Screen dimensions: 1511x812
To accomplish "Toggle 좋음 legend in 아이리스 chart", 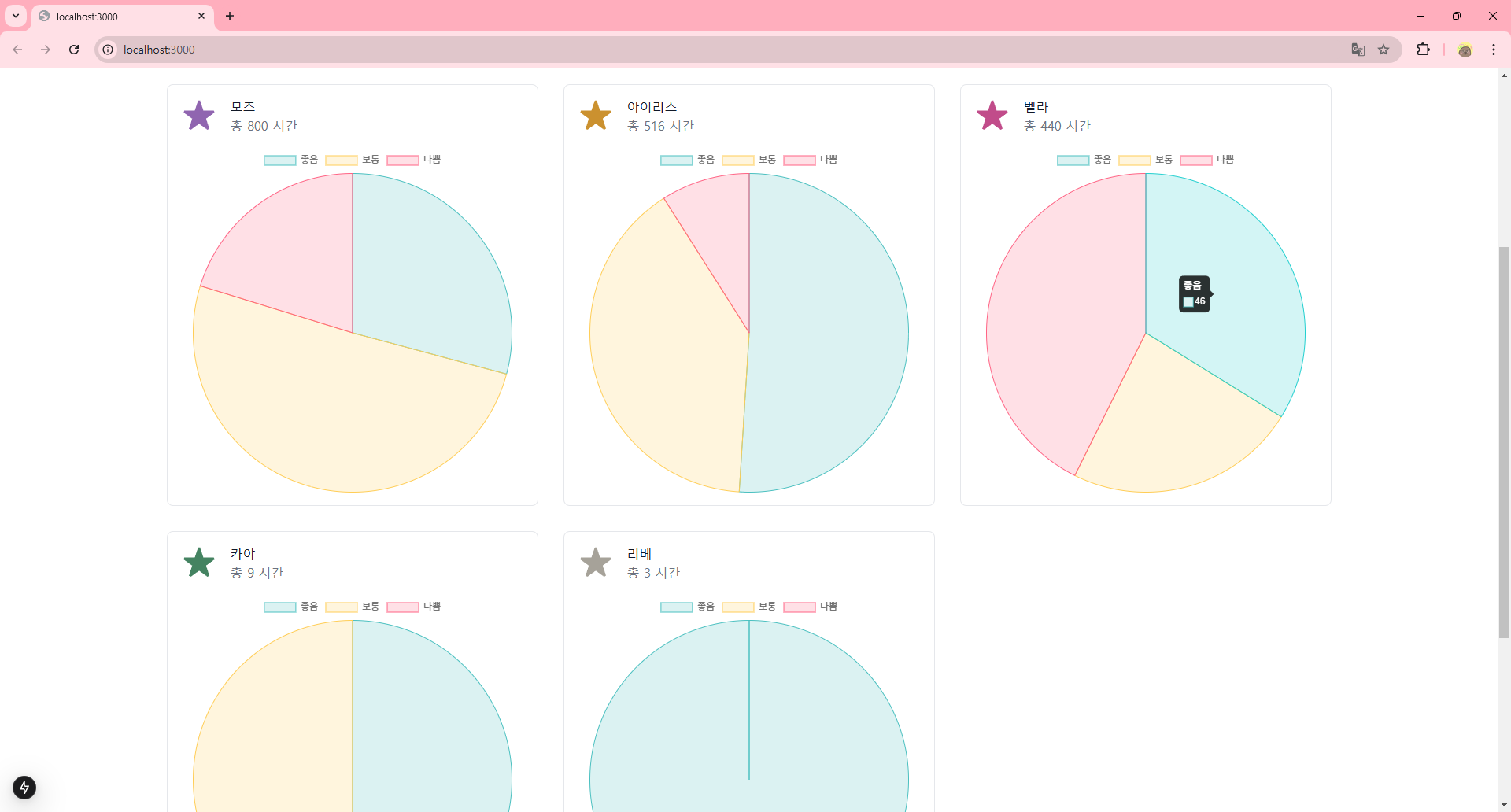I will coord(687,160).
